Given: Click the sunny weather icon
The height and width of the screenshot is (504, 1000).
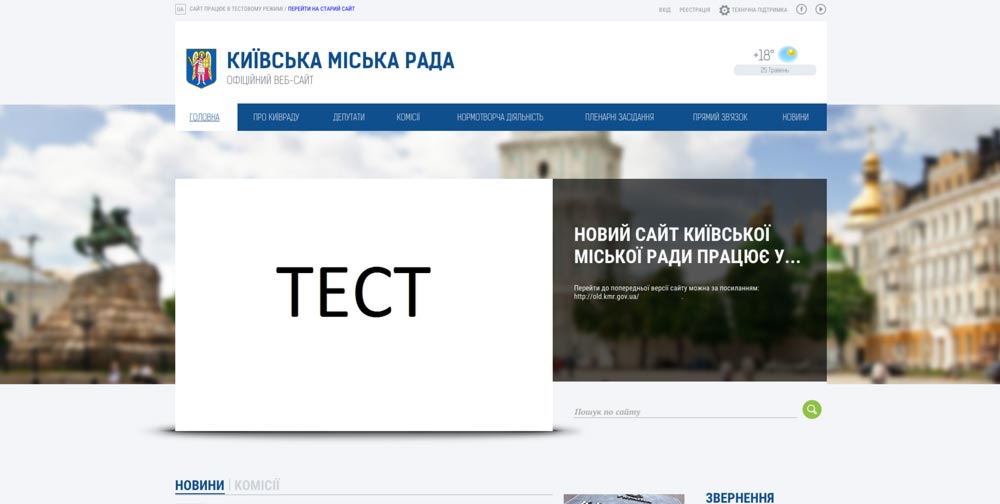Looking at the screenshot, I should click(x=788, y=54).
